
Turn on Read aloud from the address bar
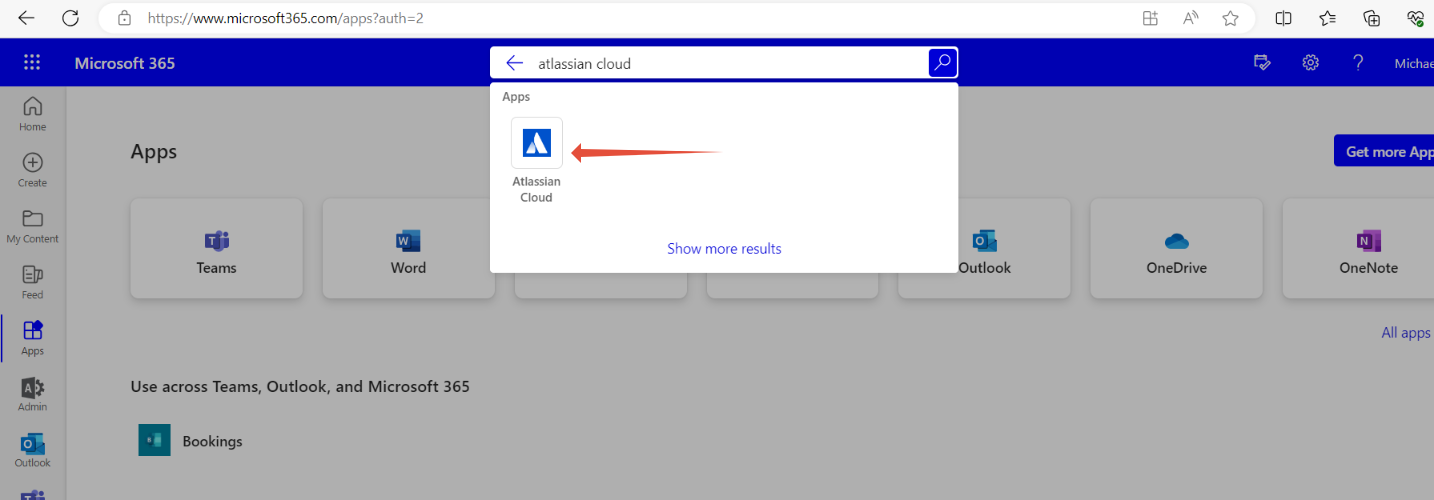[1190, 18]
